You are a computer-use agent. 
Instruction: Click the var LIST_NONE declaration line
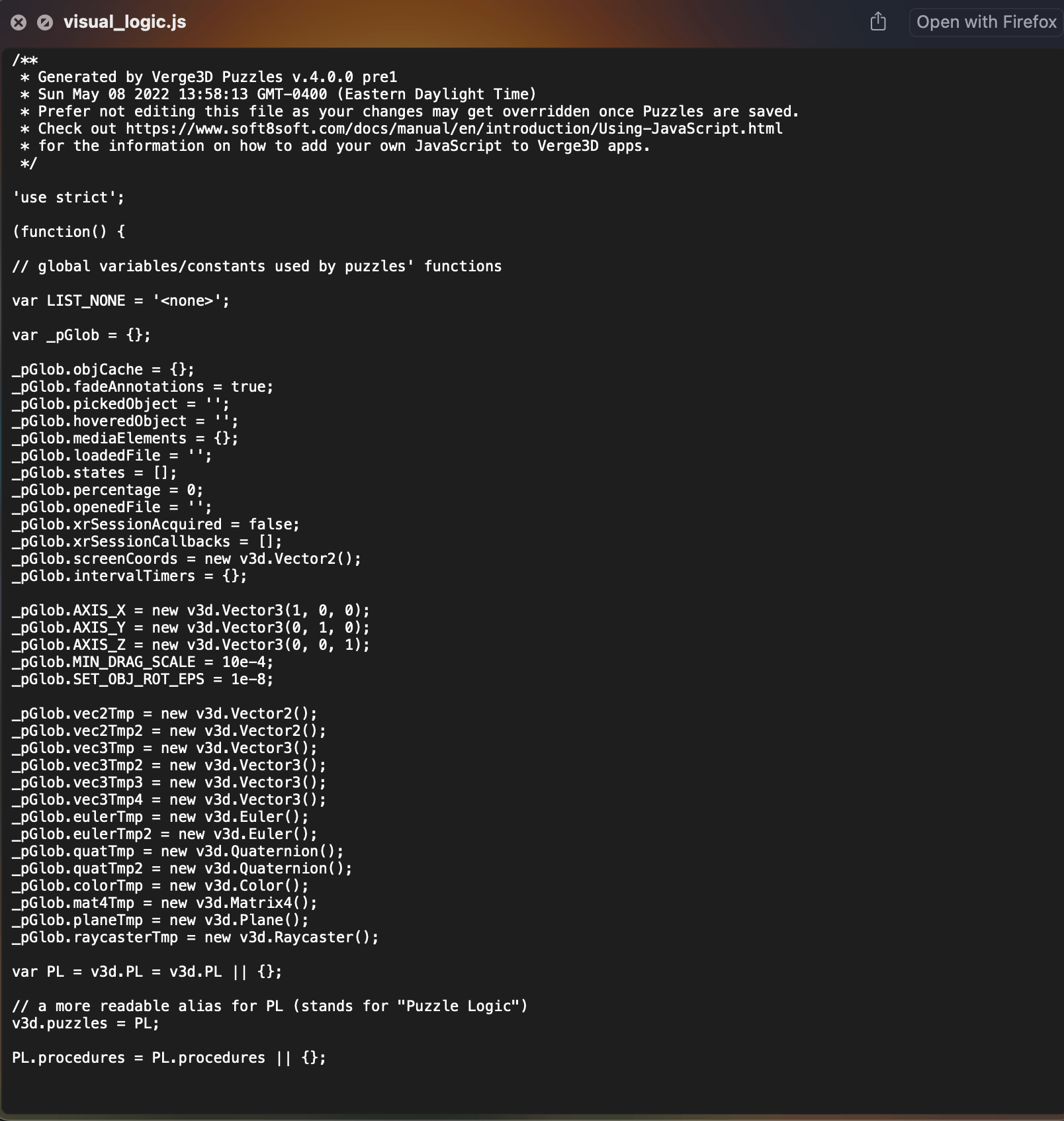[120, 300]
